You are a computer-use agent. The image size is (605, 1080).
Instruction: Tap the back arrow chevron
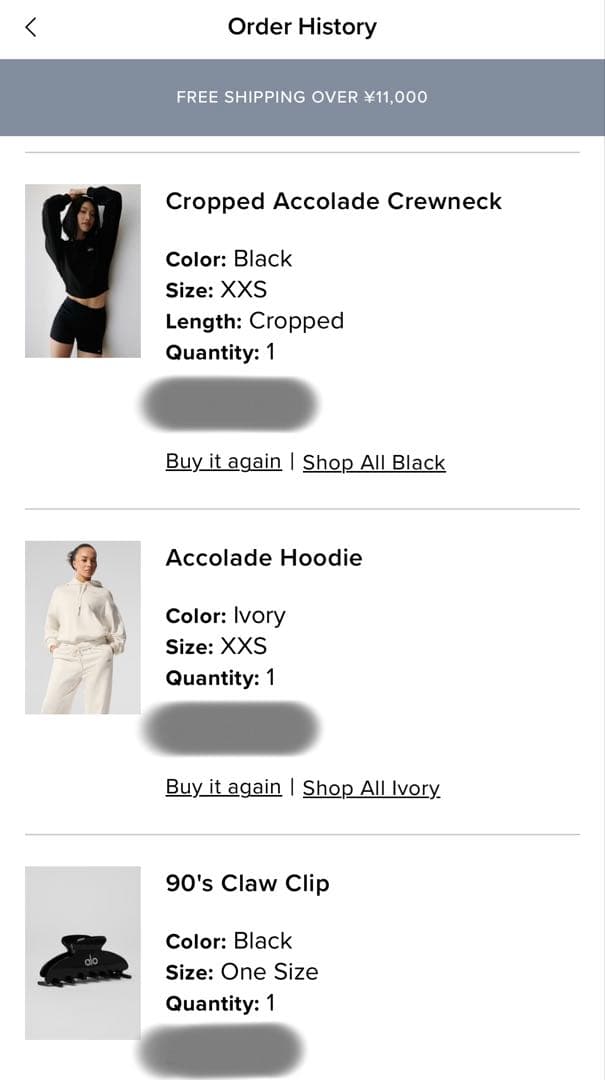click(31, 27)
